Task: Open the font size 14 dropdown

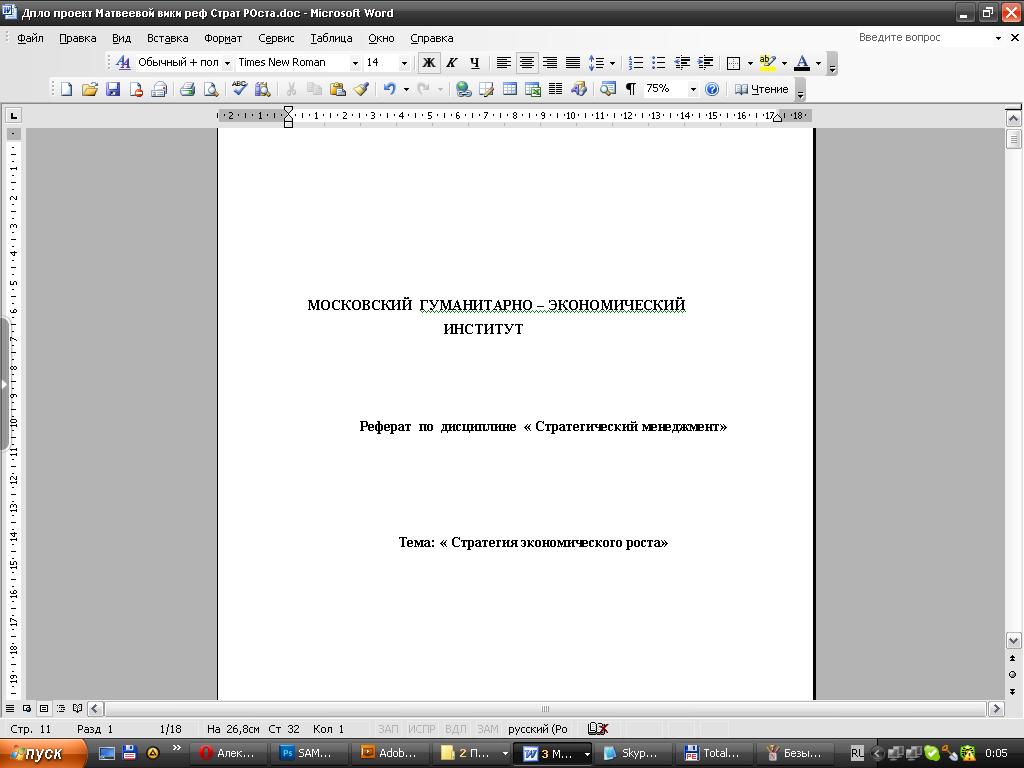Action: 404,63
